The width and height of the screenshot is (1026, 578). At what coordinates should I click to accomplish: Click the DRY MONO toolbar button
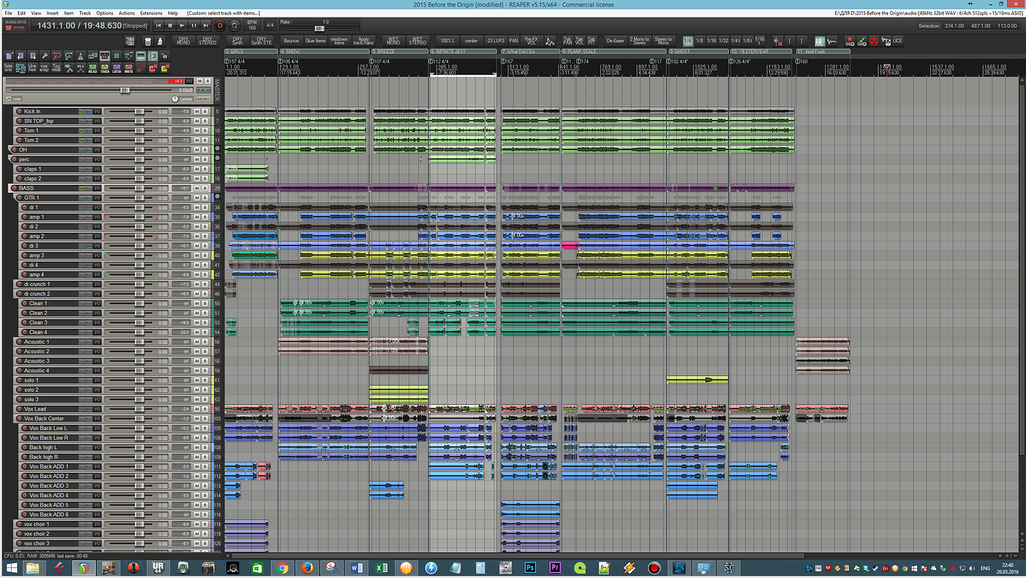(183, 41)
